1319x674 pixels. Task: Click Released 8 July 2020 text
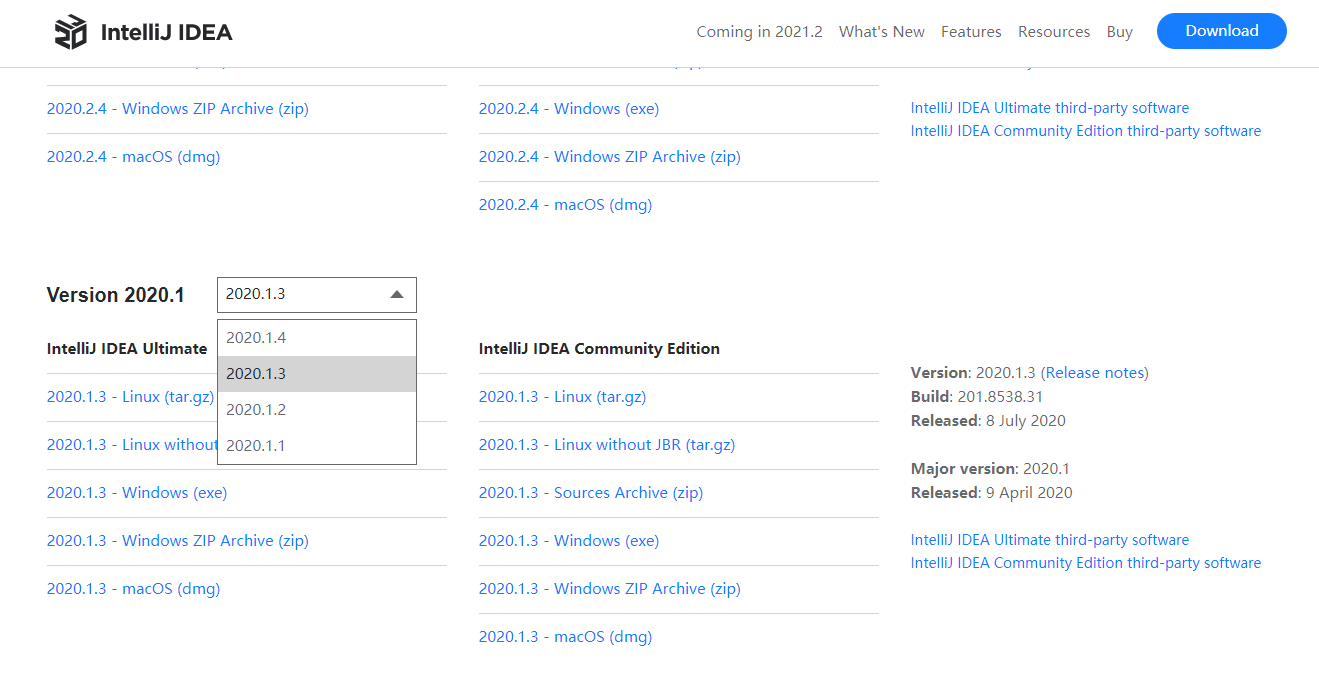point(988,421)
